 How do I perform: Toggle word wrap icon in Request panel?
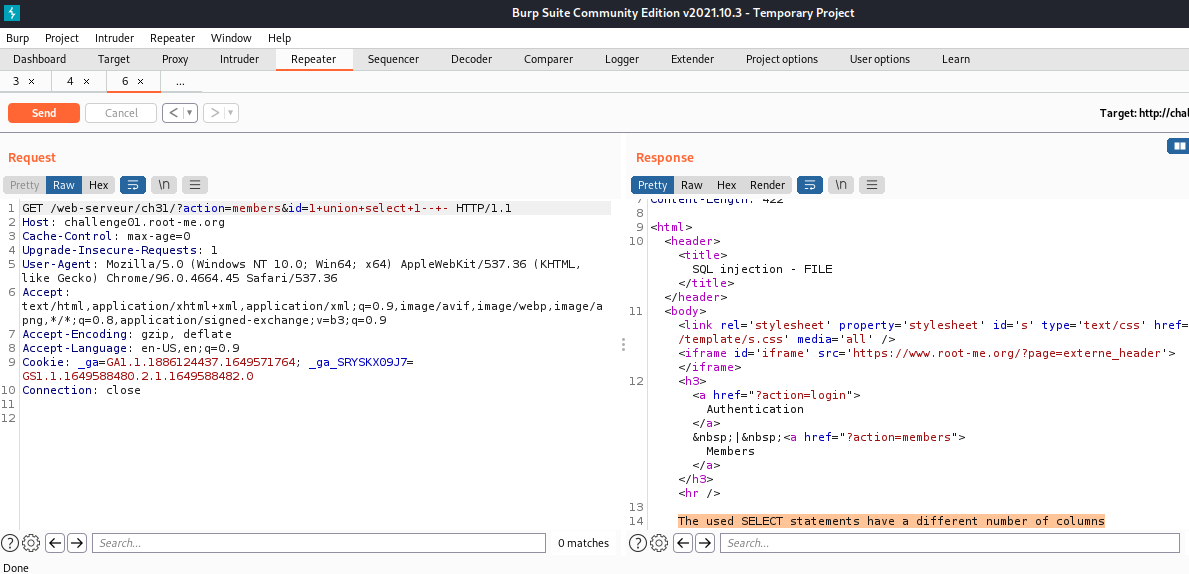coord(133,185)
